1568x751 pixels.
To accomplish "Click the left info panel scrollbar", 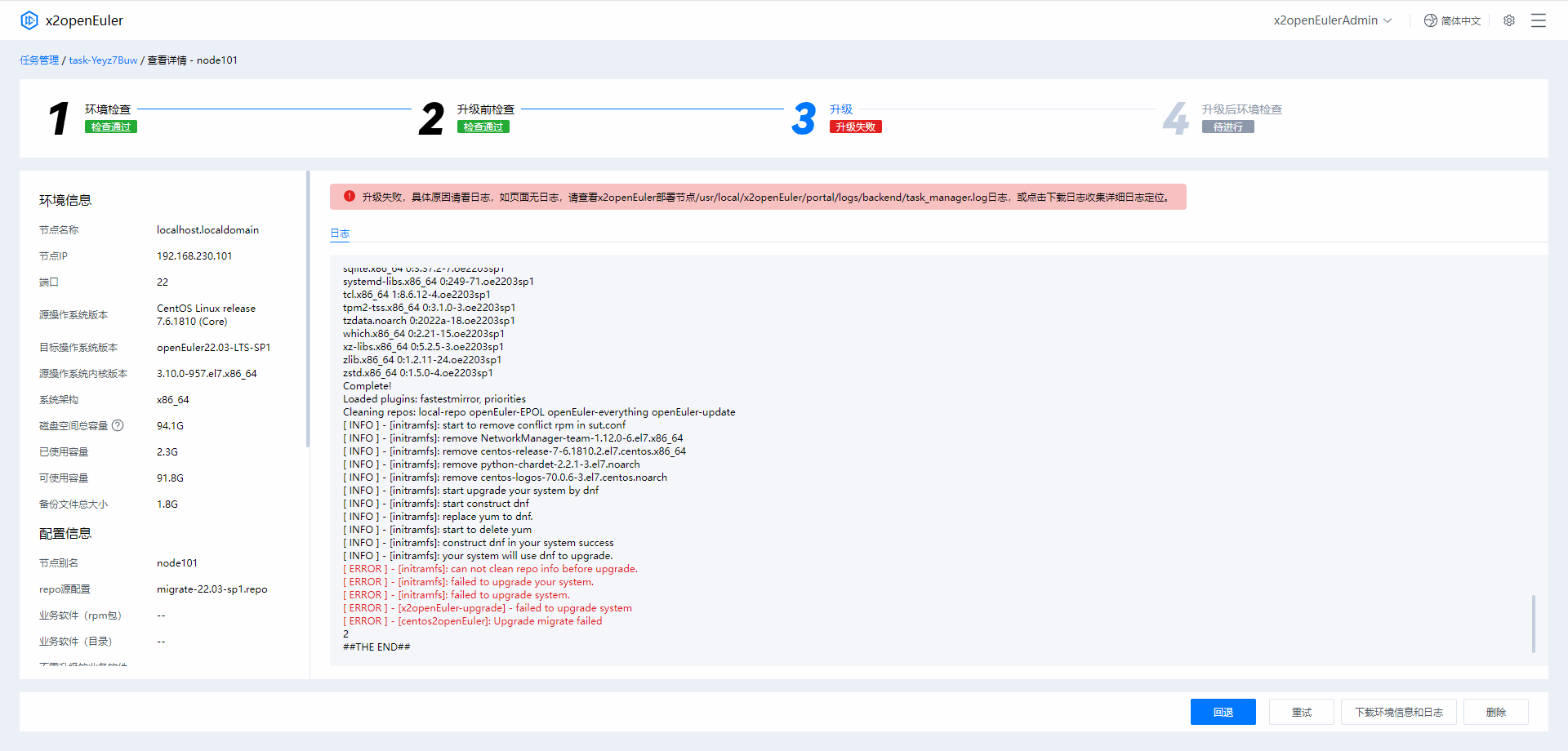I will click(x=308, y=310).
